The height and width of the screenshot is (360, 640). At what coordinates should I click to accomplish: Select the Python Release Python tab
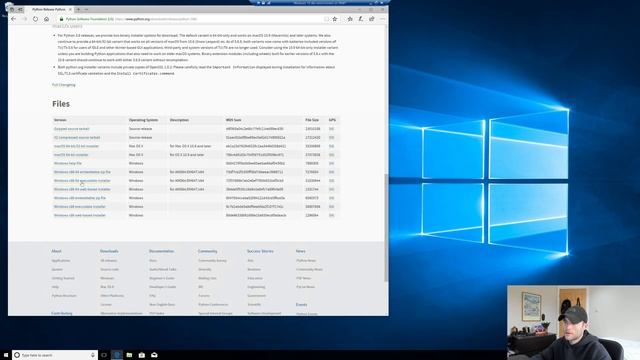click(49, 9)
